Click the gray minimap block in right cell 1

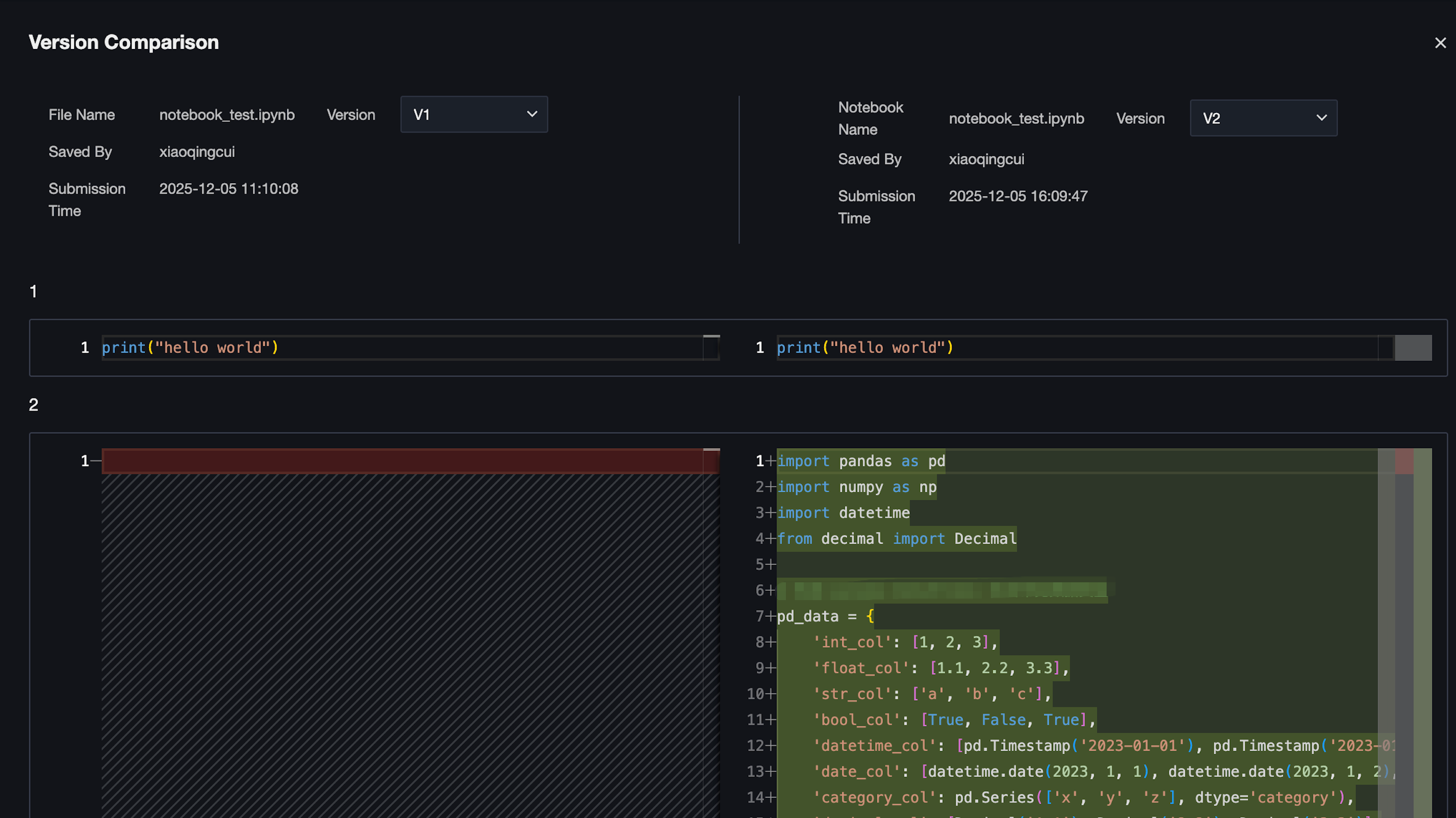click(x=1412, y=347)
